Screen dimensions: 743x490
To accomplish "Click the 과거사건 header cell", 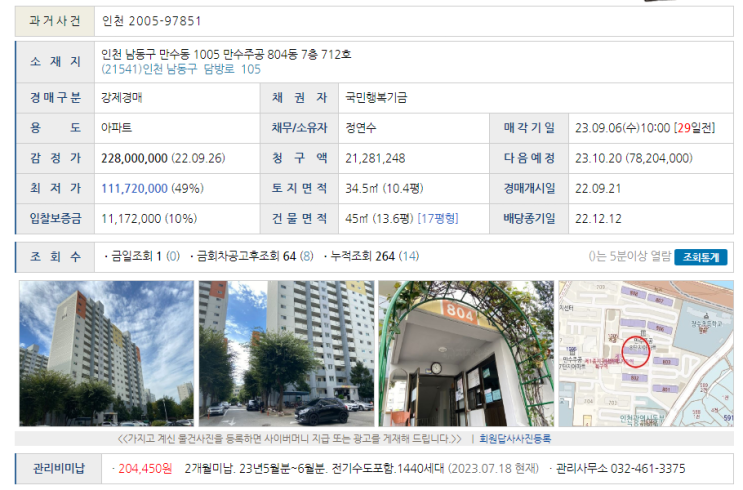I will [x=55, y=21].
